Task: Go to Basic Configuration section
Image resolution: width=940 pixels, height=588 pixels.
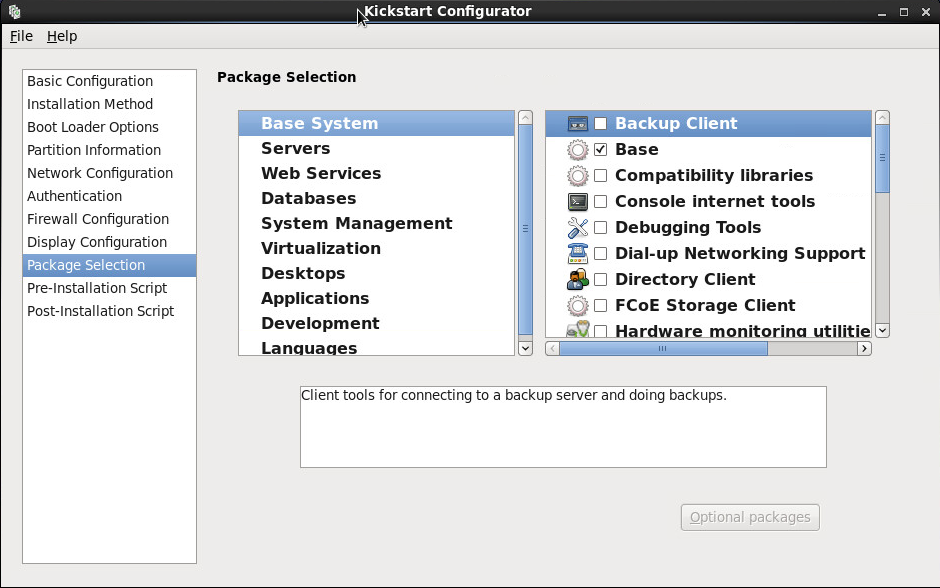Action: pos(109,81)
